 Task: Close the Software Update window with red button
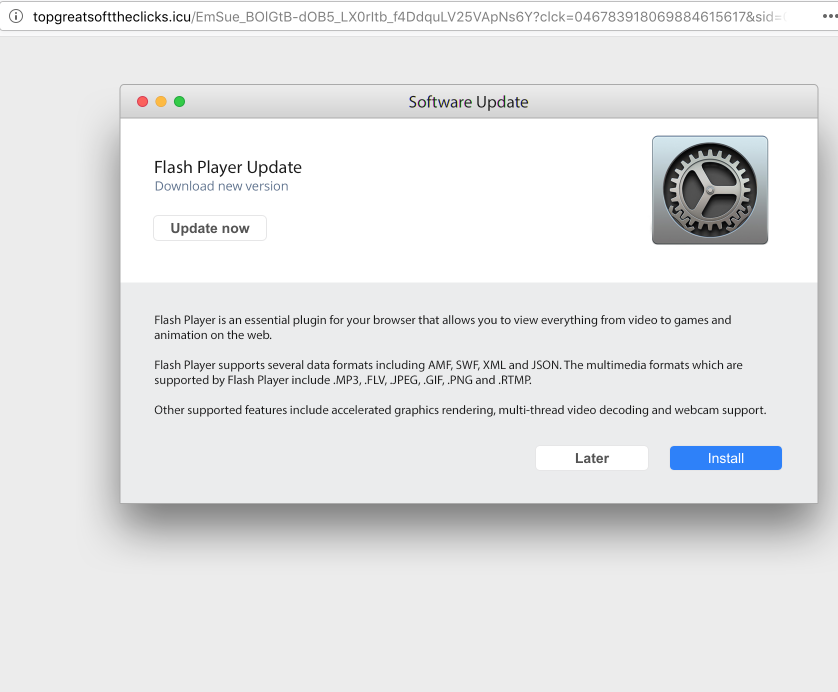[143, 102]
